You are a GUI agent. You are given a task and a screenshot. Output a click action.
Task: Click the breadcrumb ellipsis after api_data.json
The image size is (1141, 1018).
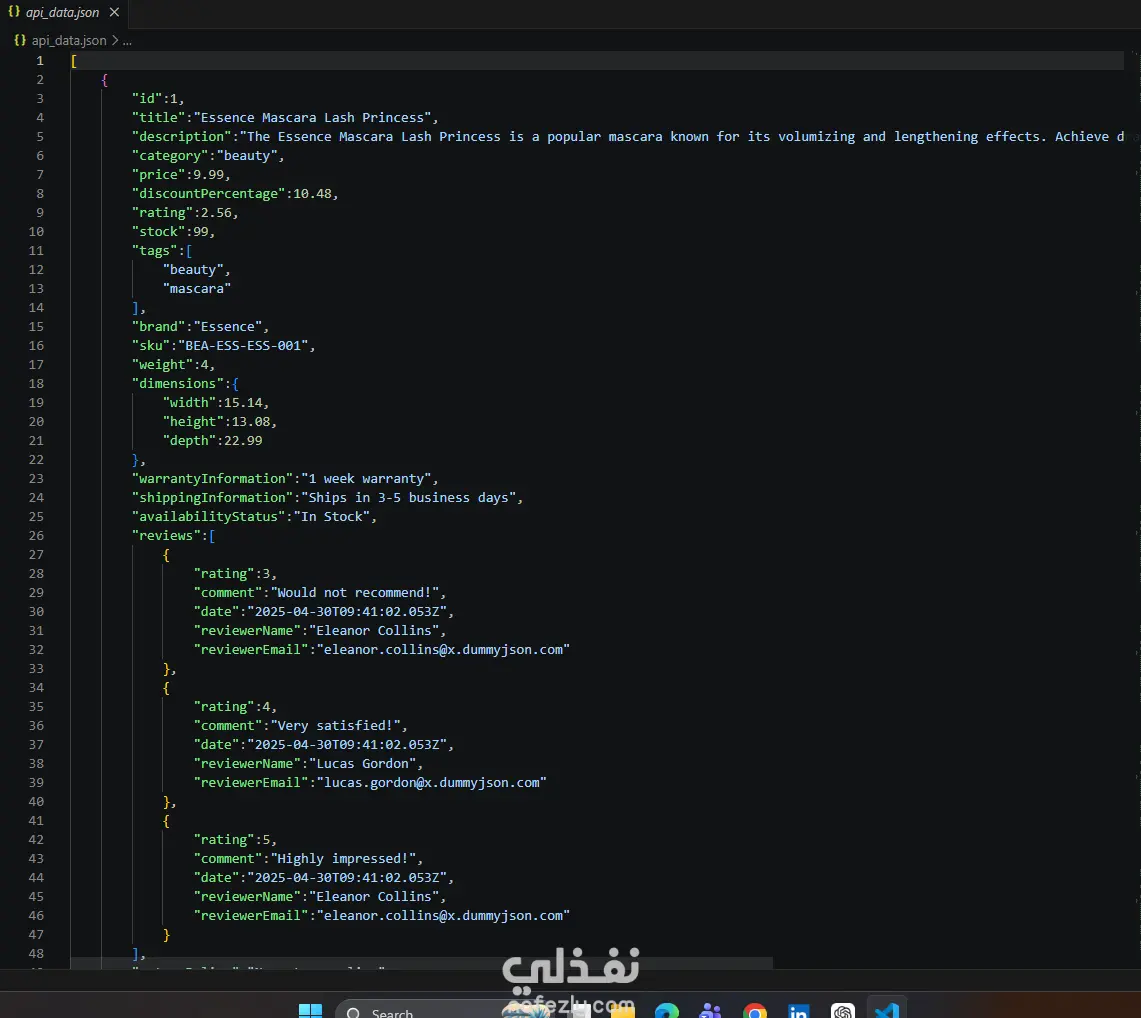(127, 41)
